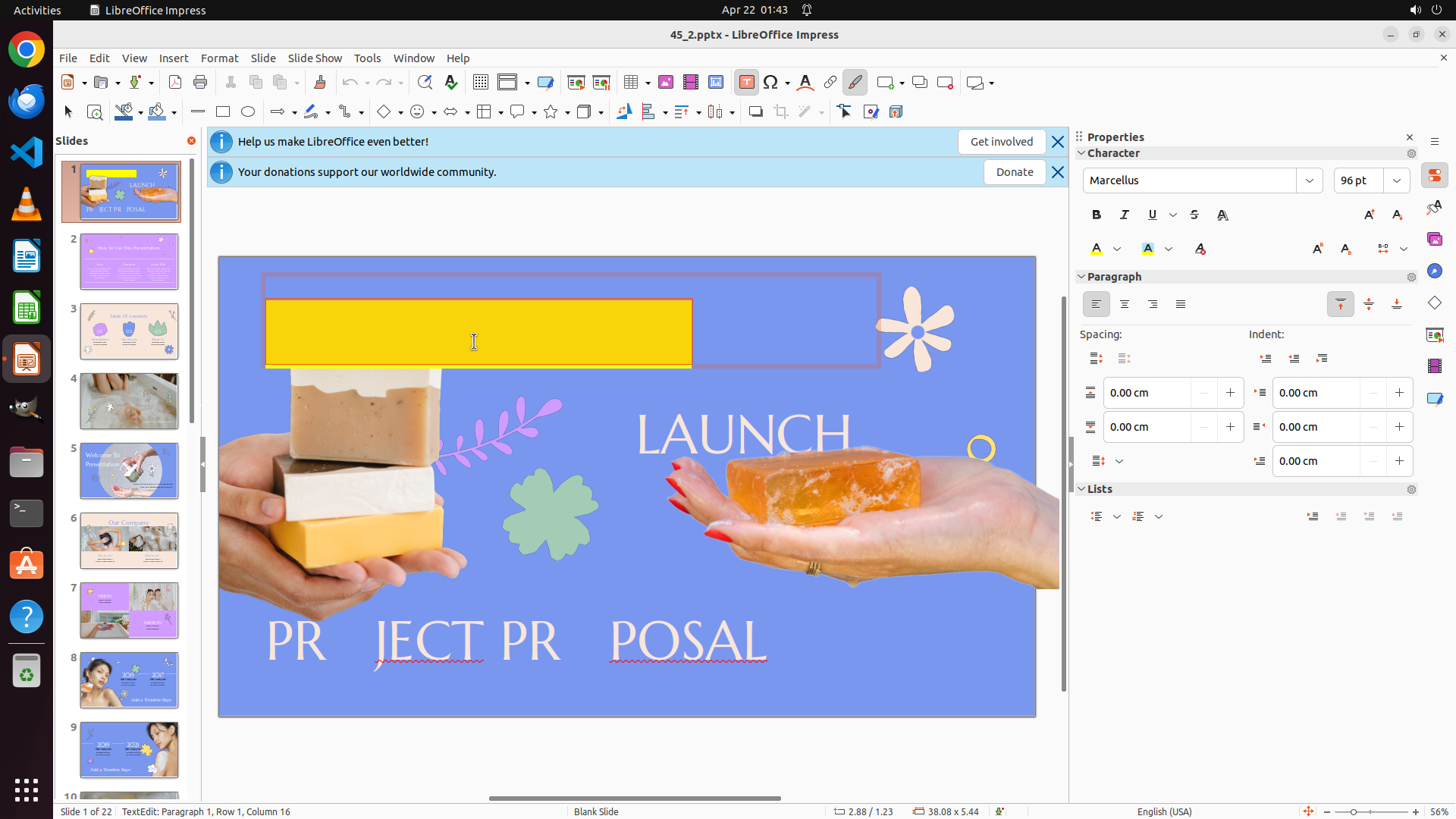Open the Slide Show menu

pyautogui.click(x=314, y=58)
